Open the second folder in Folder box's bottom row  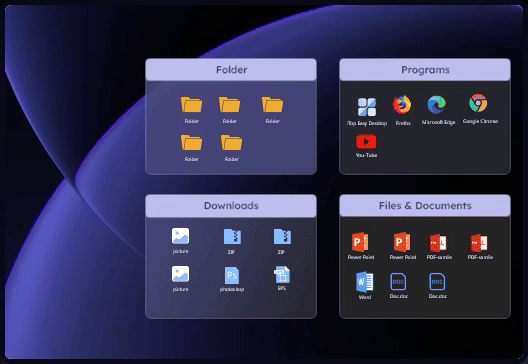point(231,142)
